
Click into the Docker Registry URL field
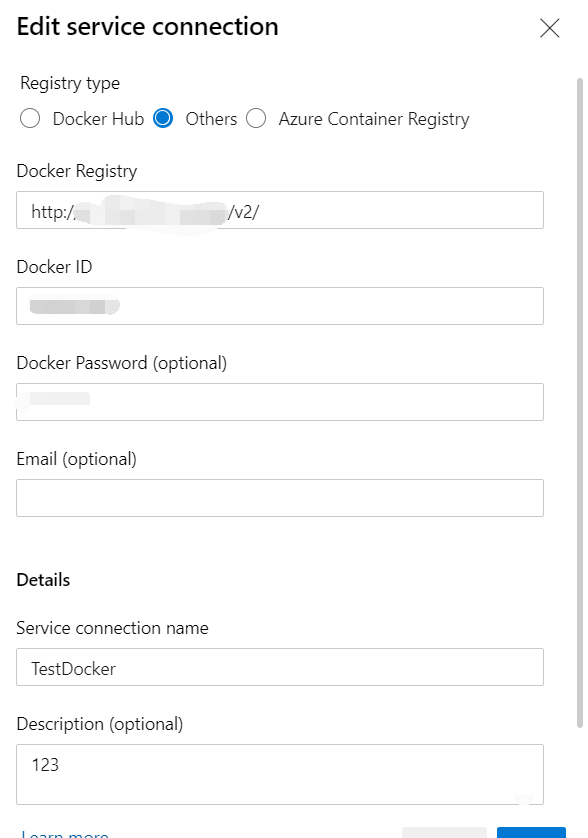[280, 210]
